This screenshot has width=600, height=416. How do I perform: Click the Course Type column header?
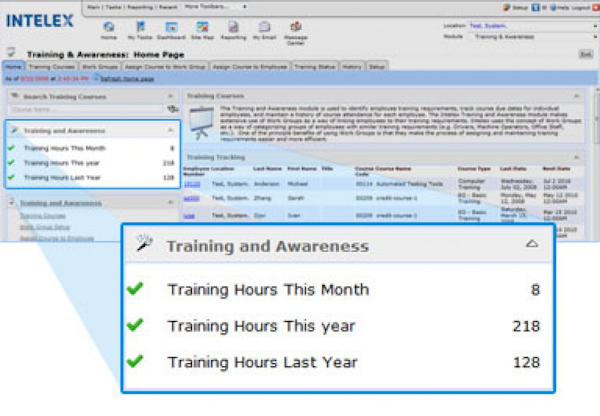coord(474,168)
